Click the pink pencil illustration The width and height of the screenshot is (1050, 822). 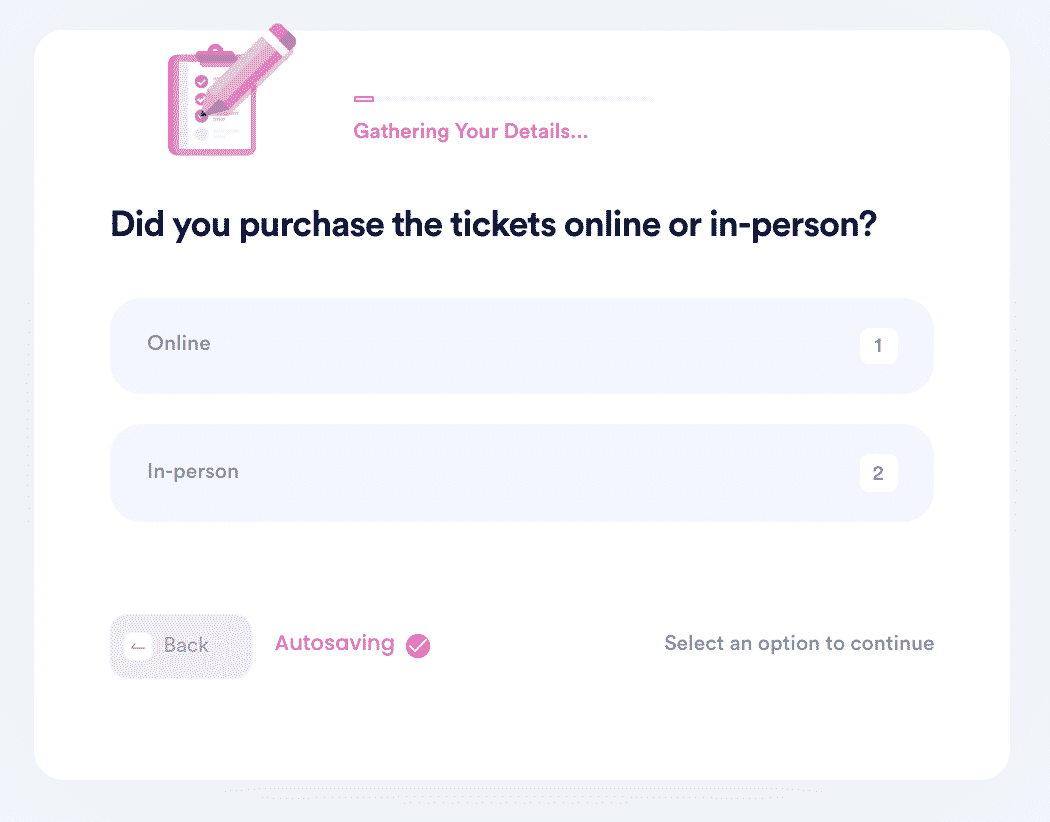click(248, 70)
